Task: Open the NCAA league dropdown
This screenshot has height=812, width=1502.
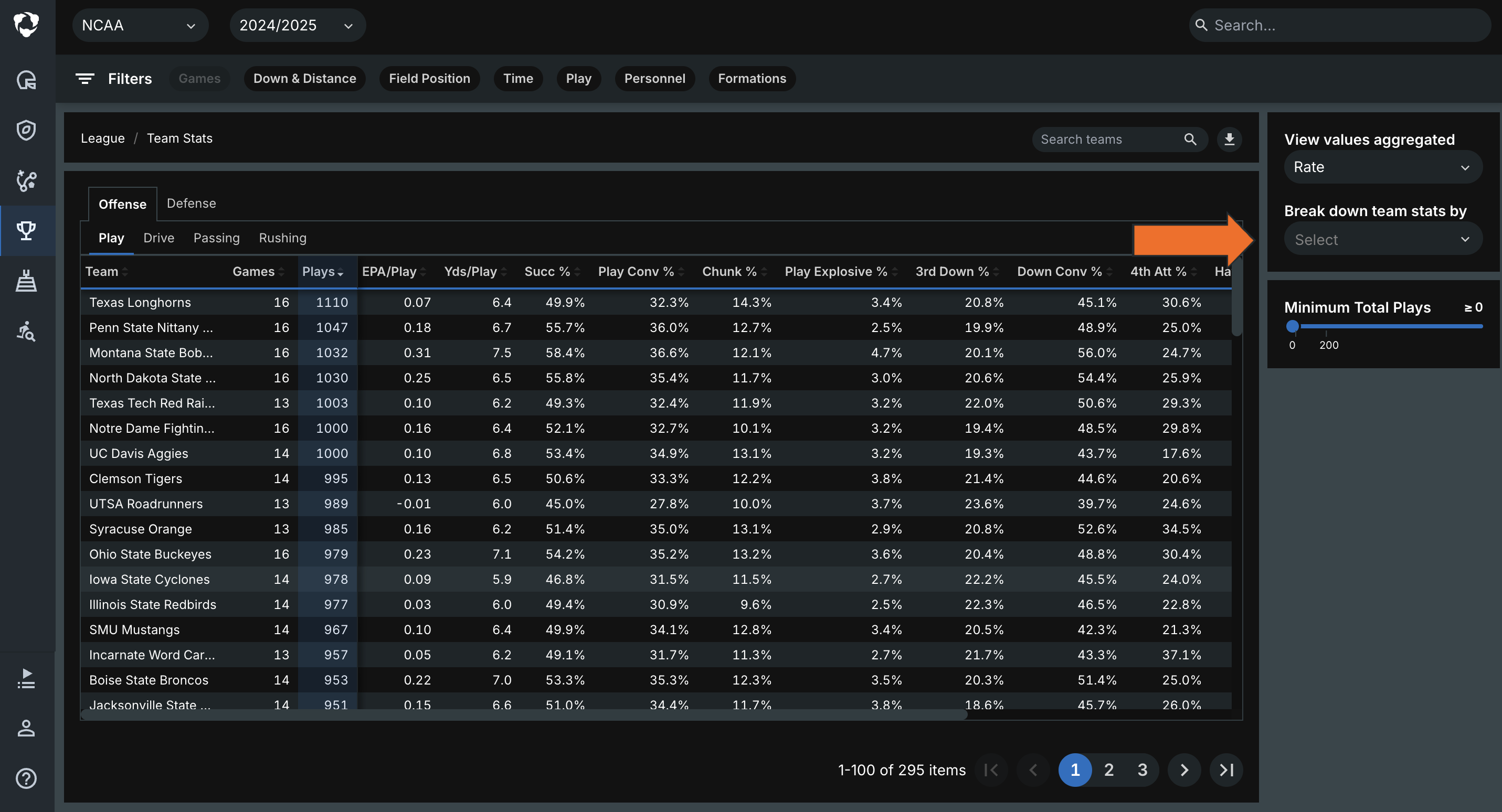Action: click(140, 26)
